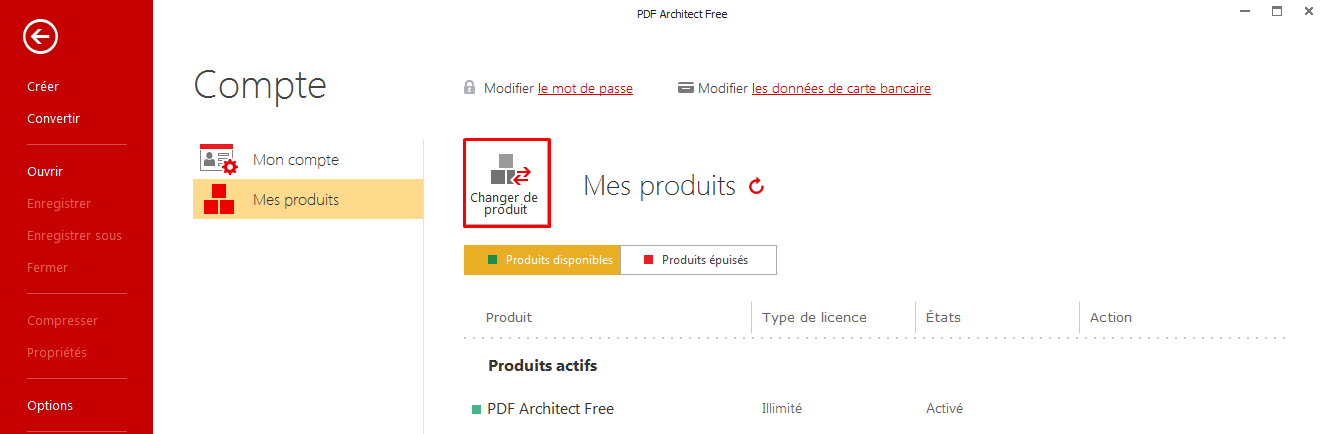Click the back arrow circle icon

[x=41, y=38]
